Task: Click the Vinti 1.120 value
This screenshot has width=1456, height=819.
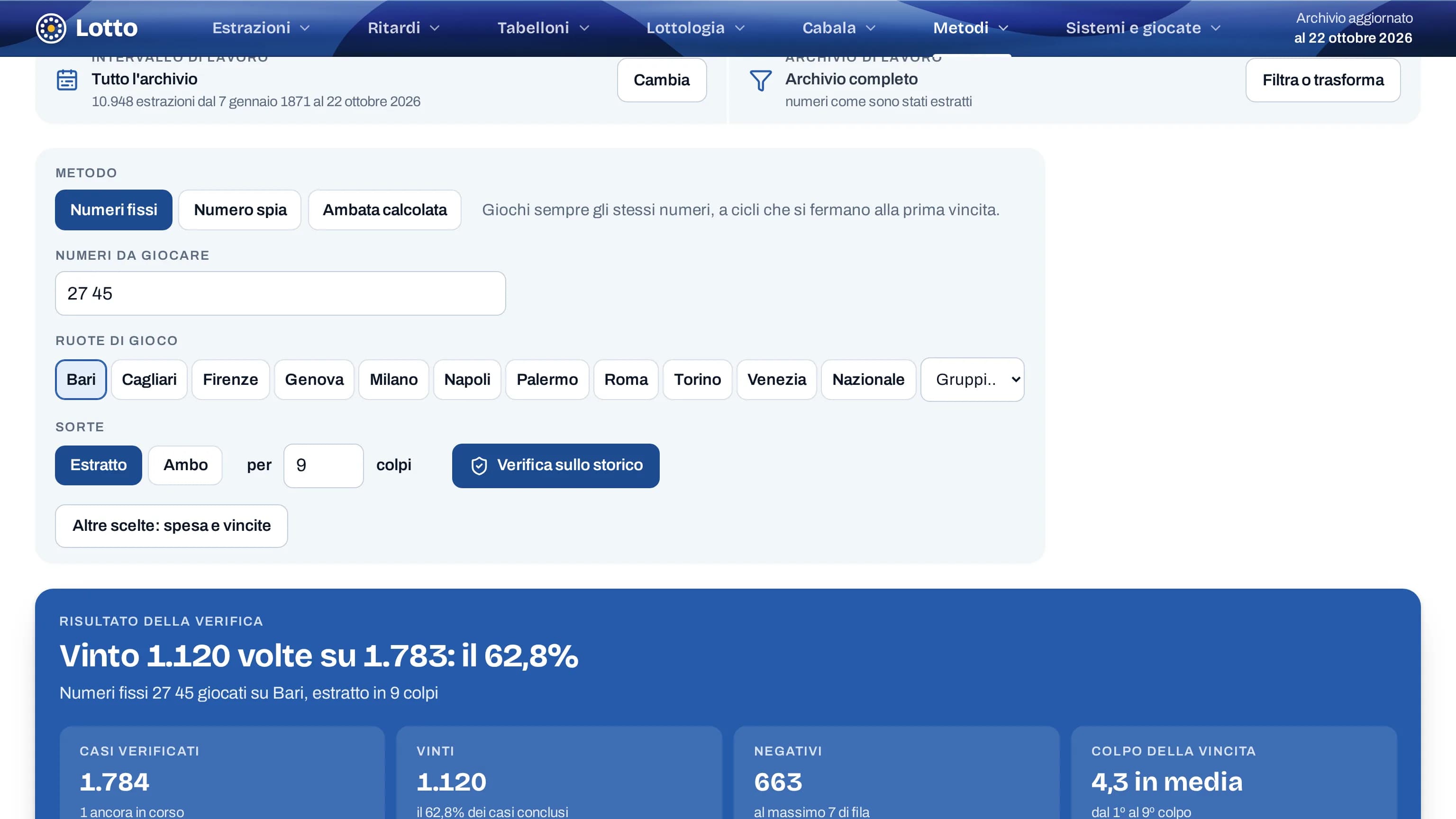Action: (x=451, y=782)
